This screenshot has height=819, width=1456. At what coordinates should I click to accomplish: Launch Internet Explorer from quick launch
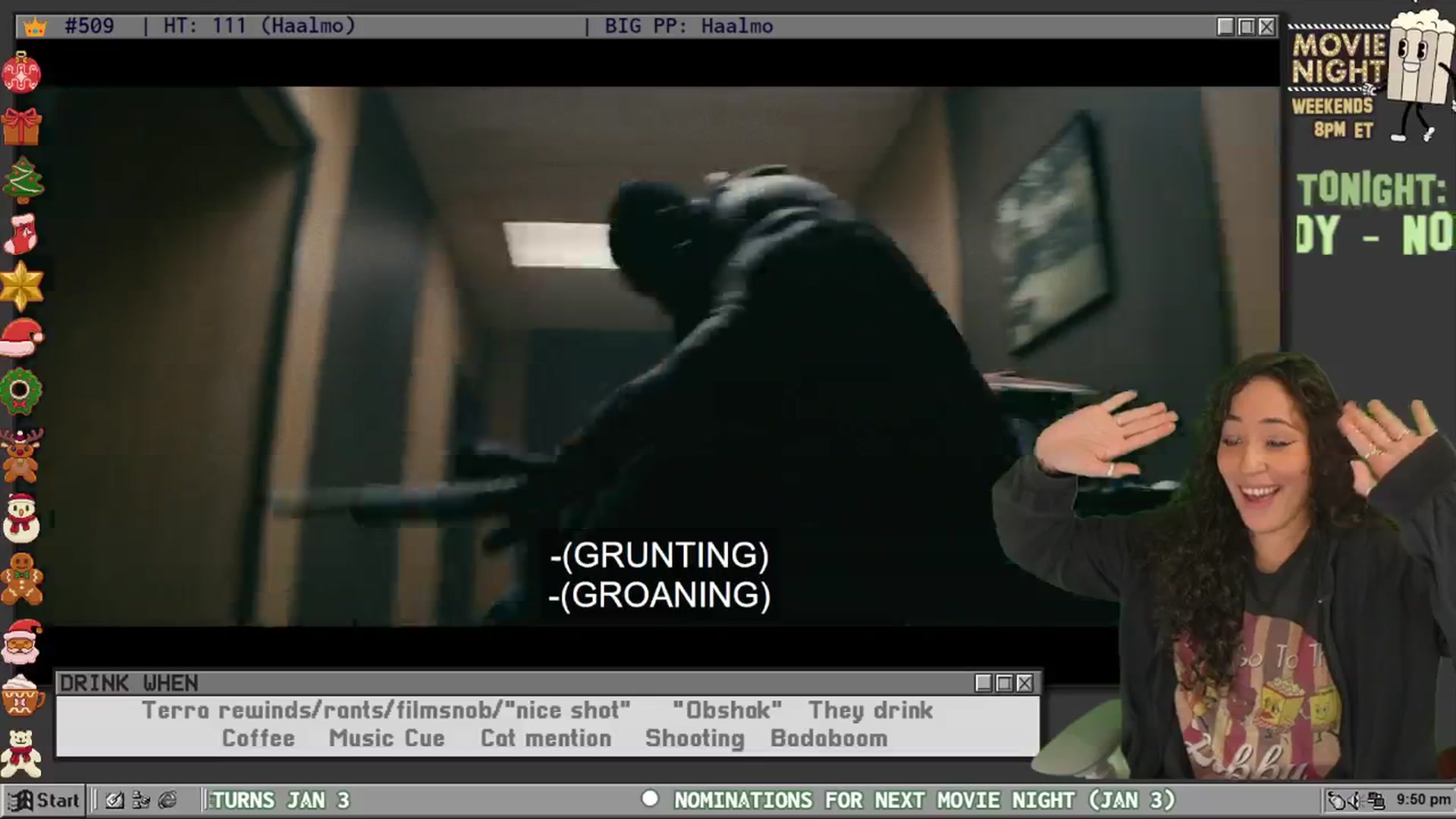[x=168, y=800]
